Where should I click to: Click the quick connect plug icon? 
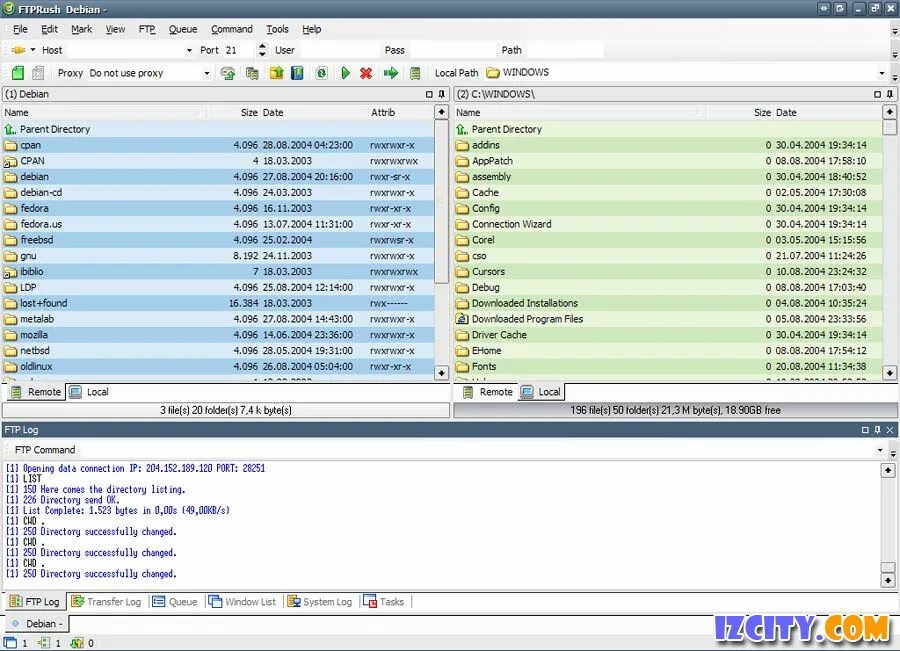point(18,51)
